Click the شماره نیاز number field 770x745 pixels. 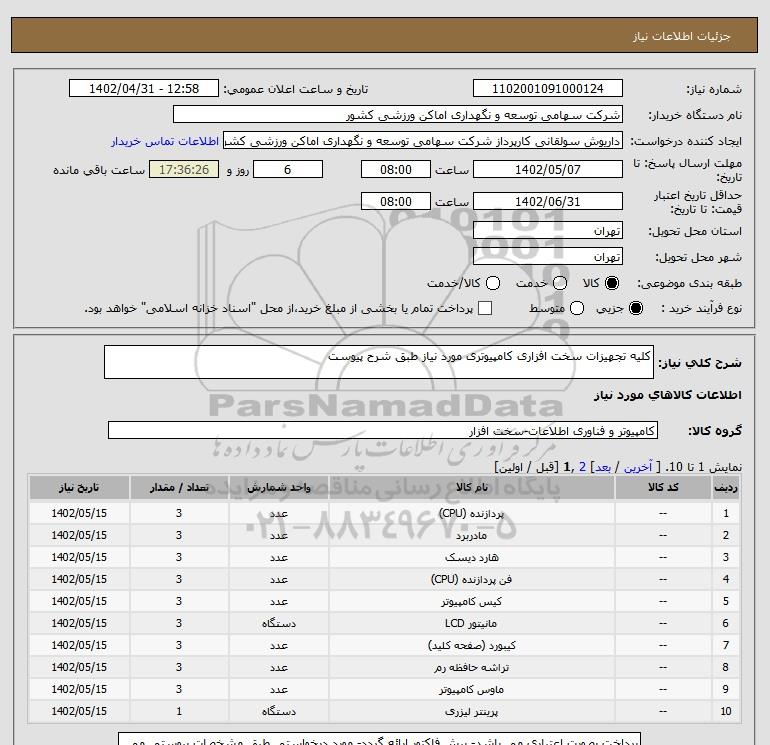[548, 88]
